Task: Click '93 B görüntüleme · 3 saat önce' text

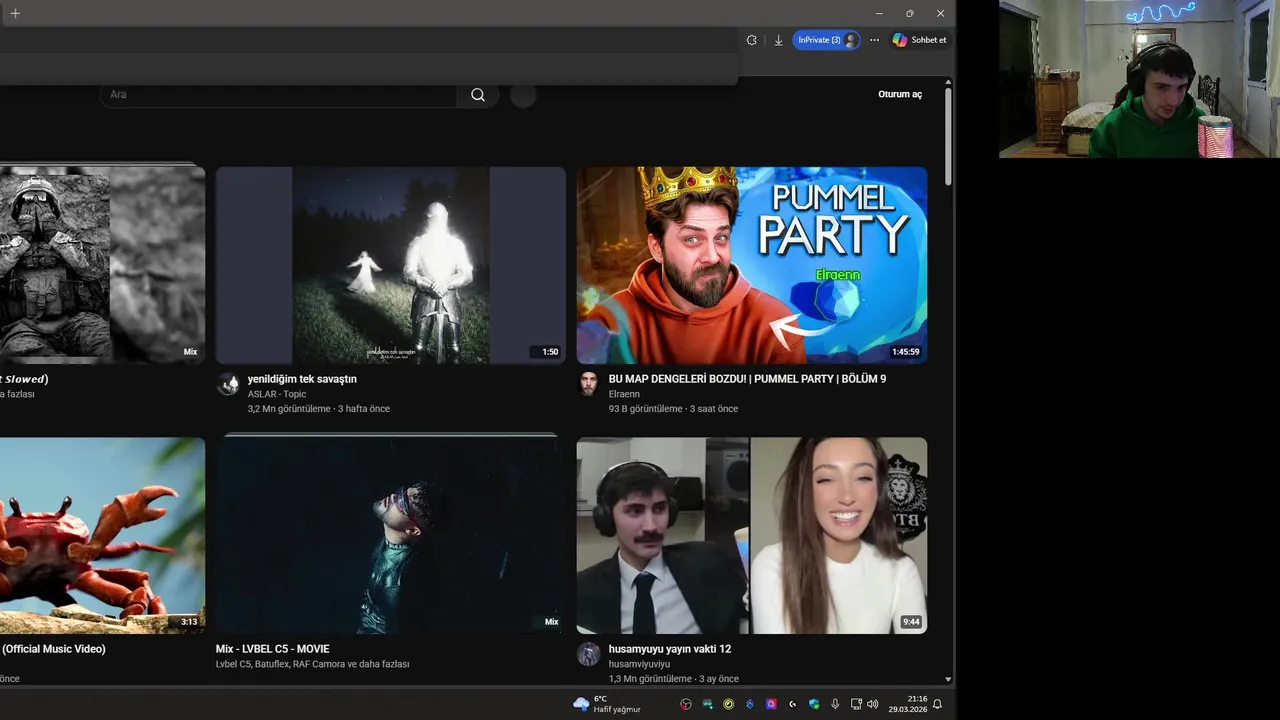Action: 673,409
